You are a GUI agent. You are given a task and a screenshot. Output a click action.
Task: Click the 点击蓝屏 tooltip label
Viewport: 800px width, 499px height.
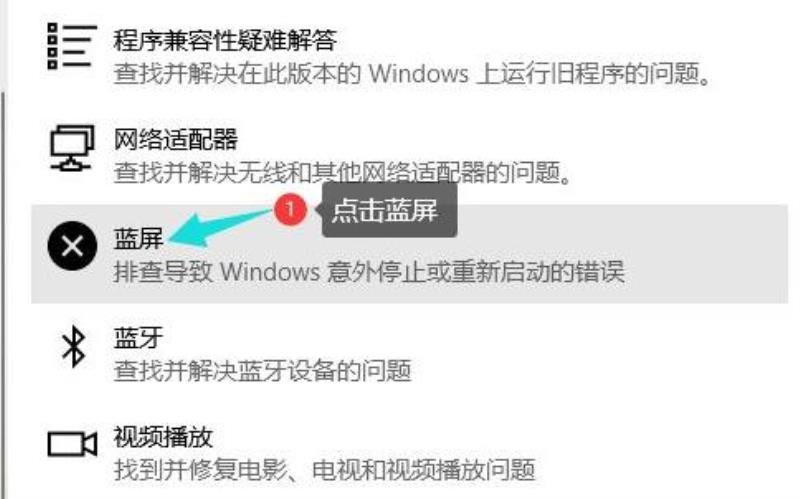386,210
